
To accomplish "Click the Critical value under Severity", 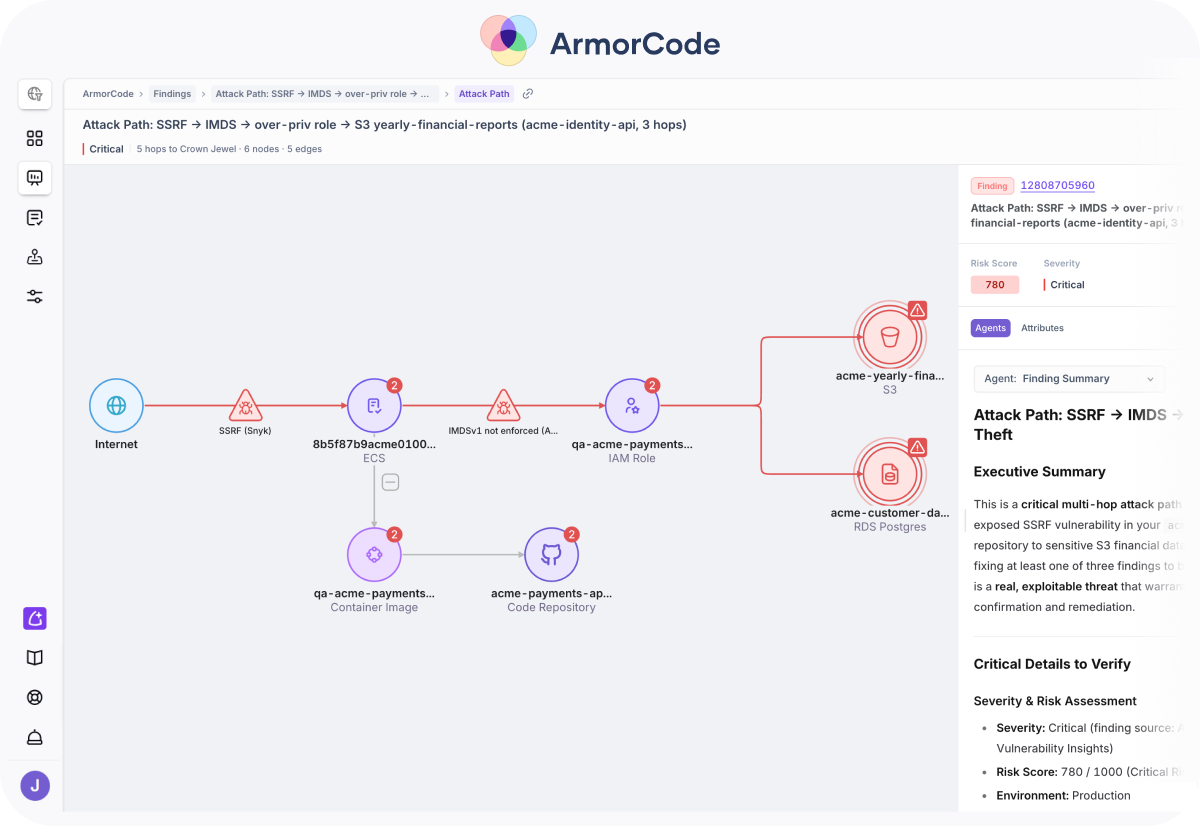I will (1067, 285).
